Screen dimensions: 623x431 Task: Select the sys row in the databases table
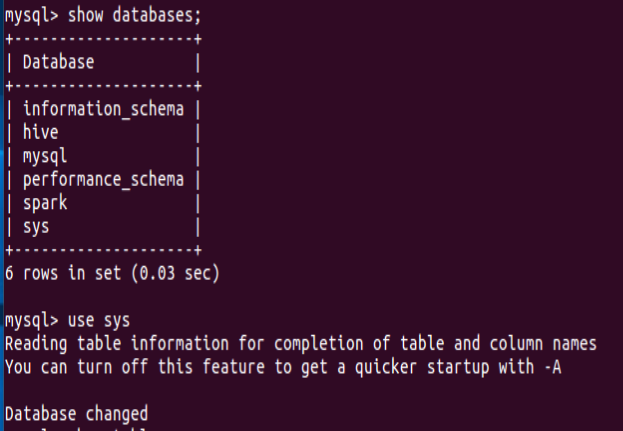pos(36,226)
